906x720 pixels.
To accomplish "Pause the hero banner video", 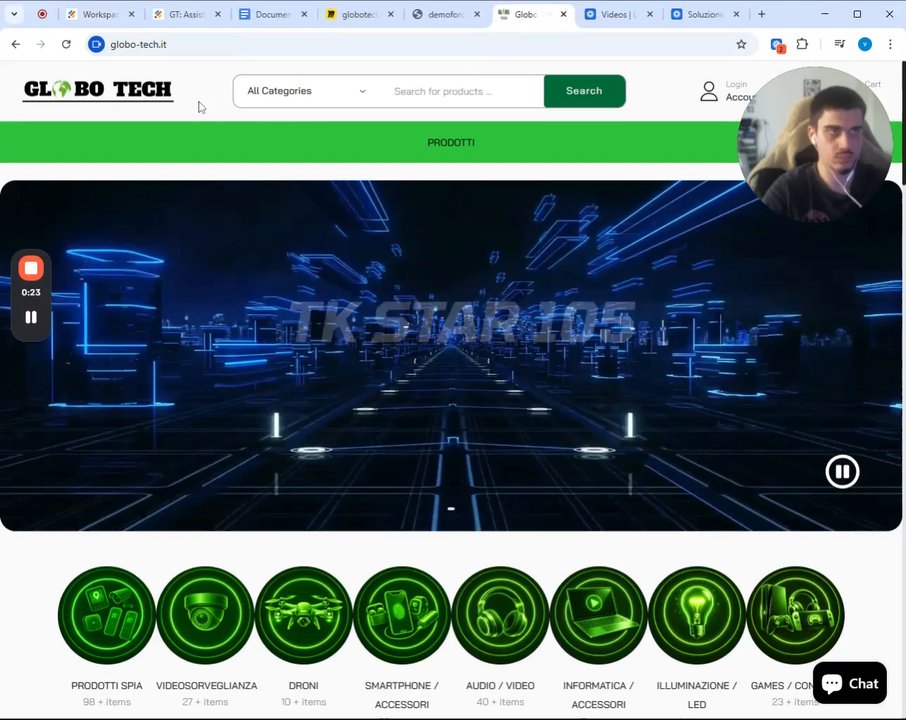I will (x=842, y=472).
